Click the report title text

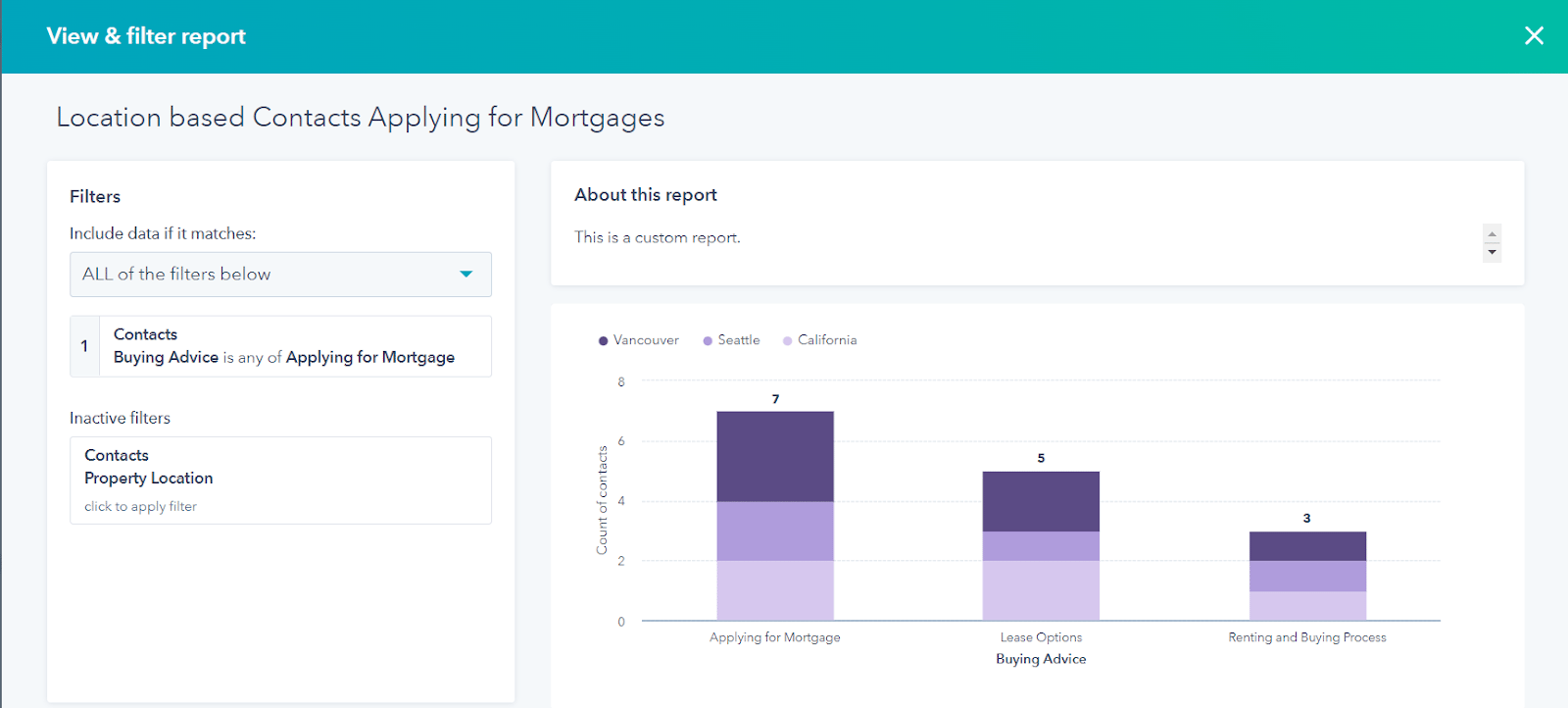coord(360,117)
